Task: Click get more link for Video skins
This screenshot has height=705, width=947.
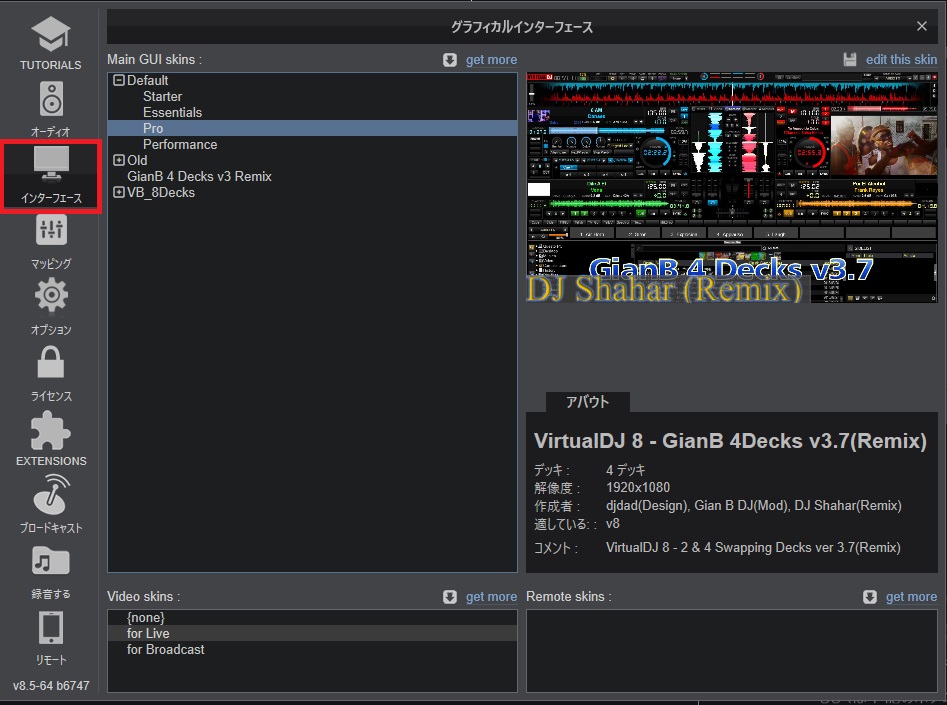Action: [x=491, y=597]
